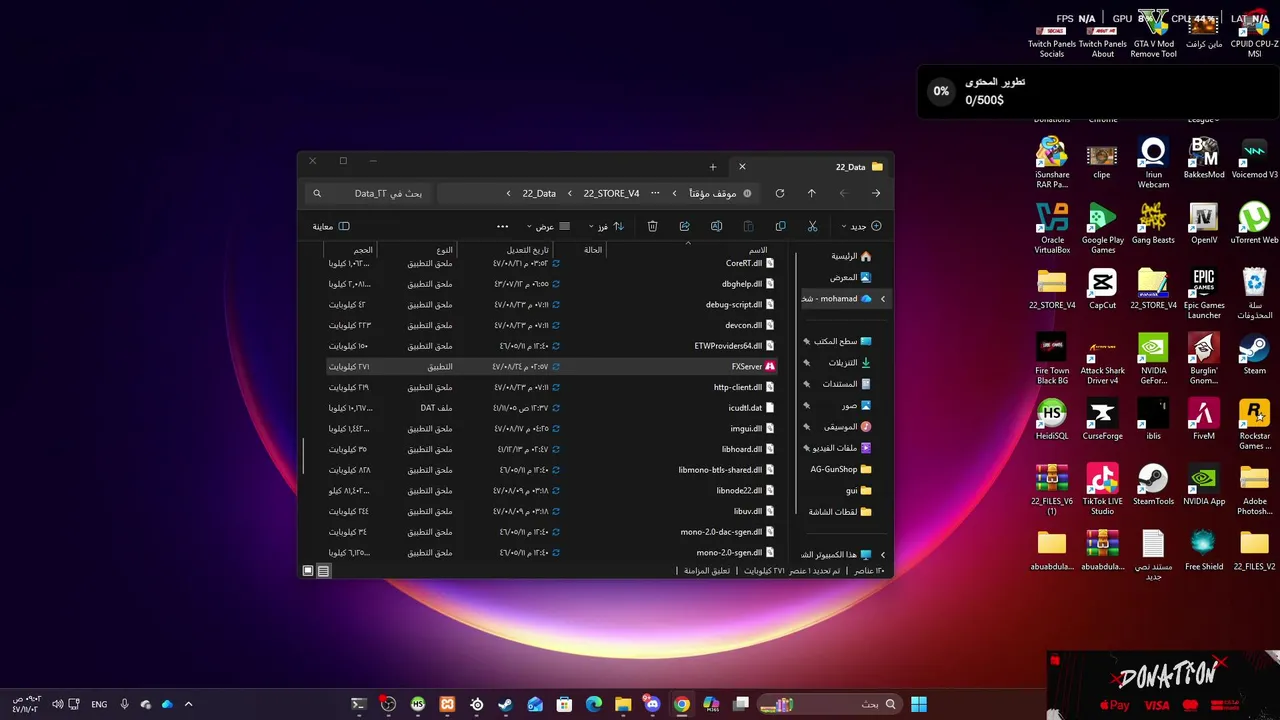The image size is (1280, 720).
Task: Expand breadcrumb chevron after 22_Data
Action: (x=508, y=193)
